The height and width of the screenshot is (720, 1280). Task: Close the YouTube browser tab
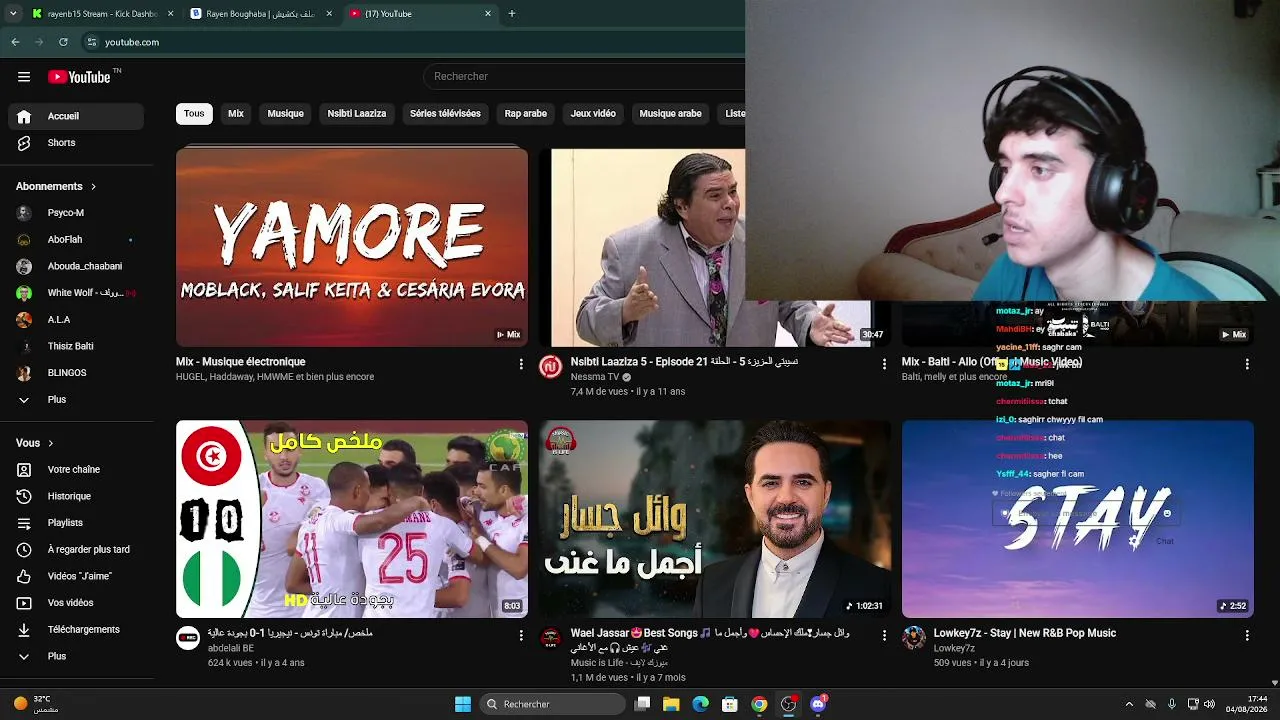tap(488, 14)
